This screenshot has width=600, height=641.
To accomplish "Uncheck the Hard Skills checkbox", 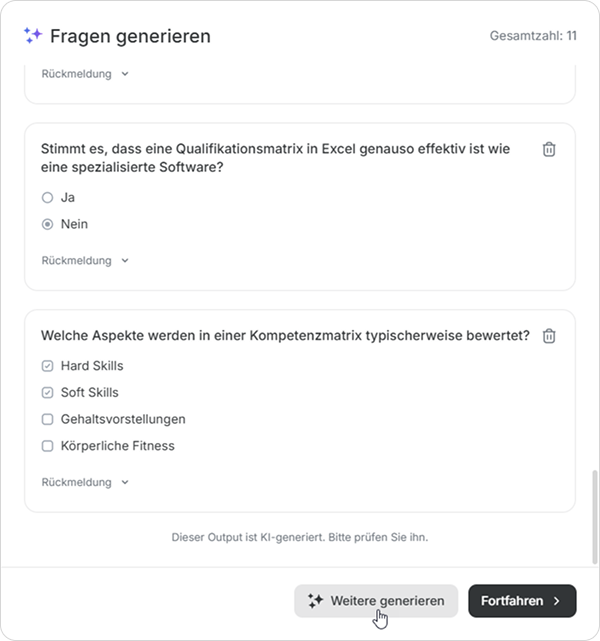I will click(x=47, y=366).
